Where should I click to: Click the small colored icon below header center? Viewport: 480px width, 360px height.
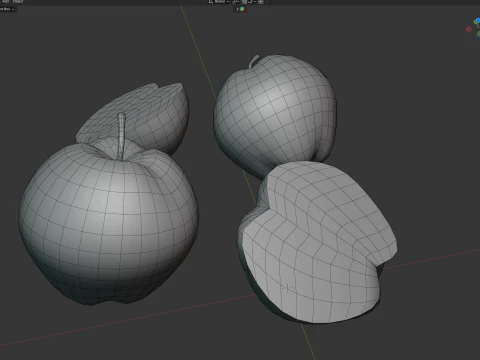(242, 9)
